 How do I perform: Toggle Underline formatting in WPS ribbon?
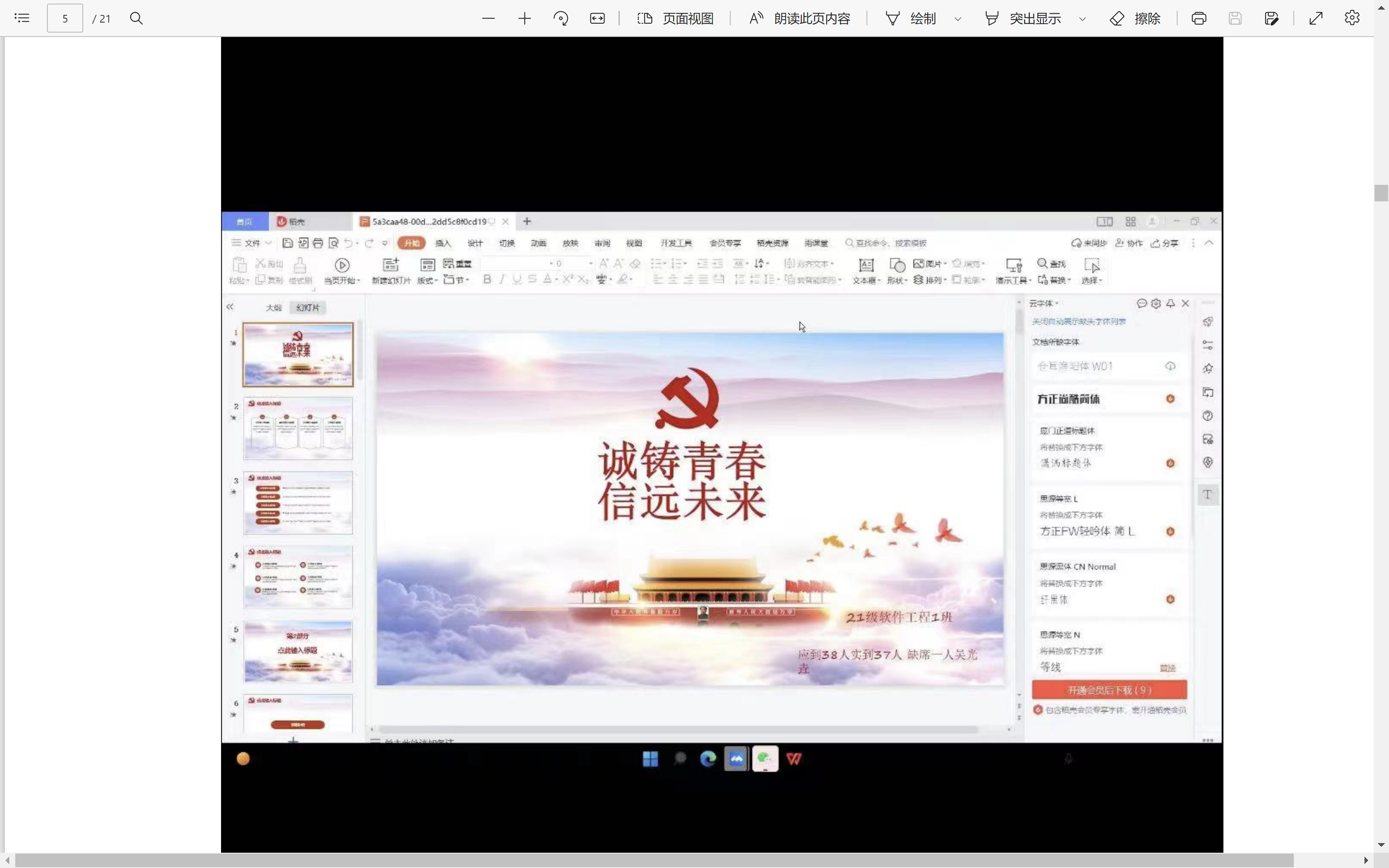coord(517,279)
